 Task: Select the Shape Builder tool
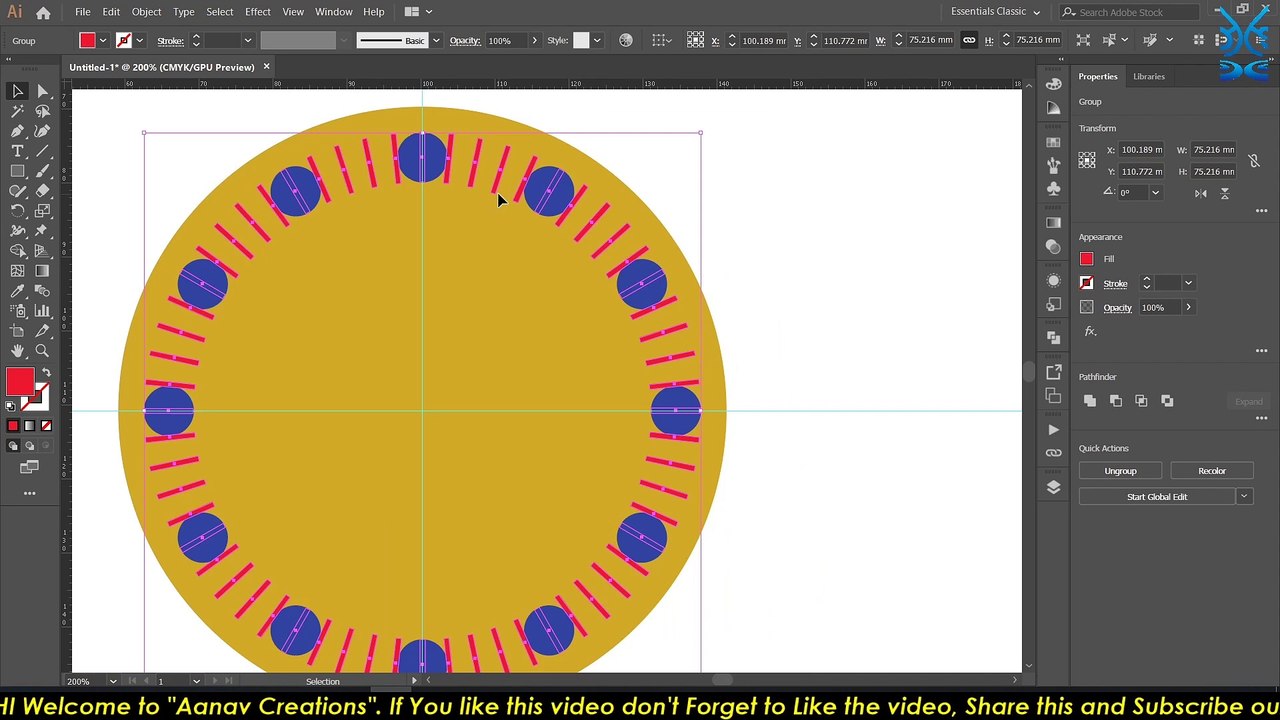tap(17, 251)
